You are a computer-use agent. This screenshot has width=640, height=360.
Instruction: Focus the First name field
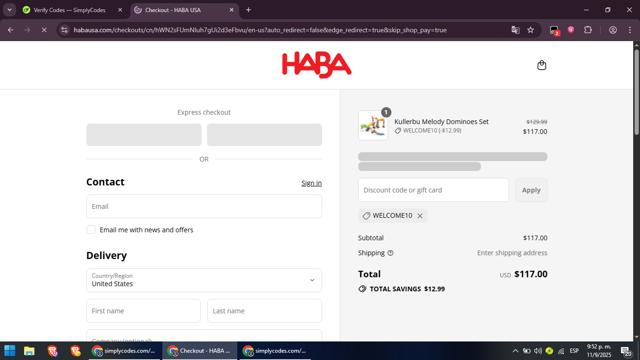pos(143,311)
